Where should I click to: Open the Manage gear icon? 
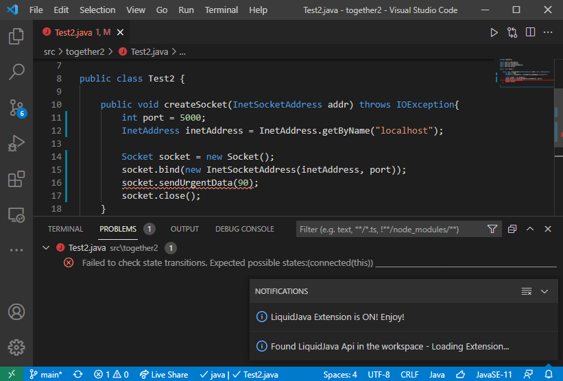click(x=16, y=347)
